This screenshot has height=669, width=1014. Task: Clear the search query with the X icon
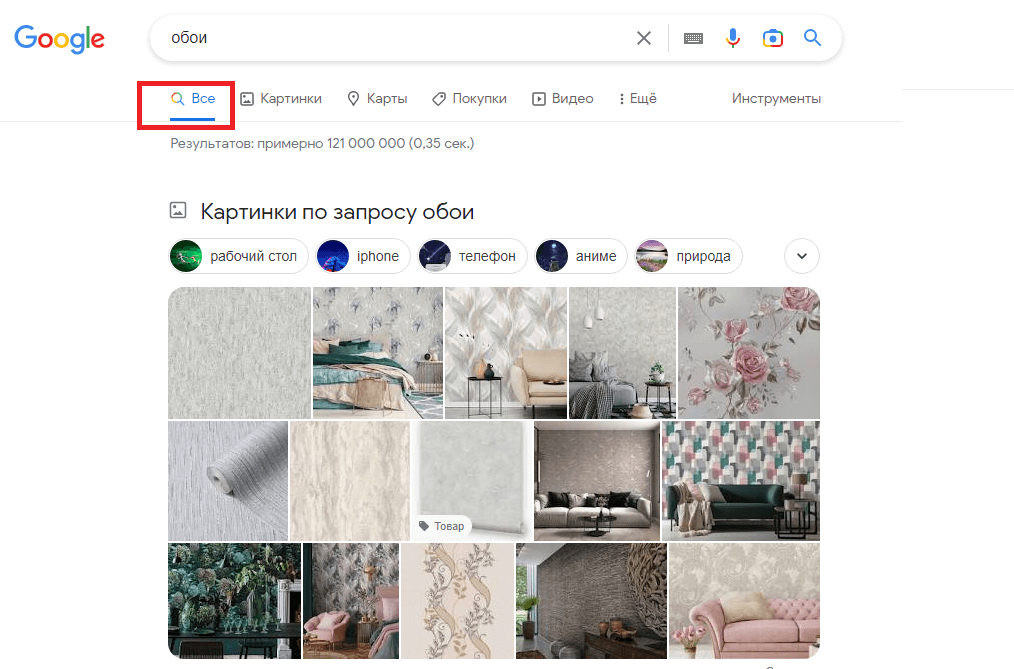pyautogui.click(x=643, y=38)
